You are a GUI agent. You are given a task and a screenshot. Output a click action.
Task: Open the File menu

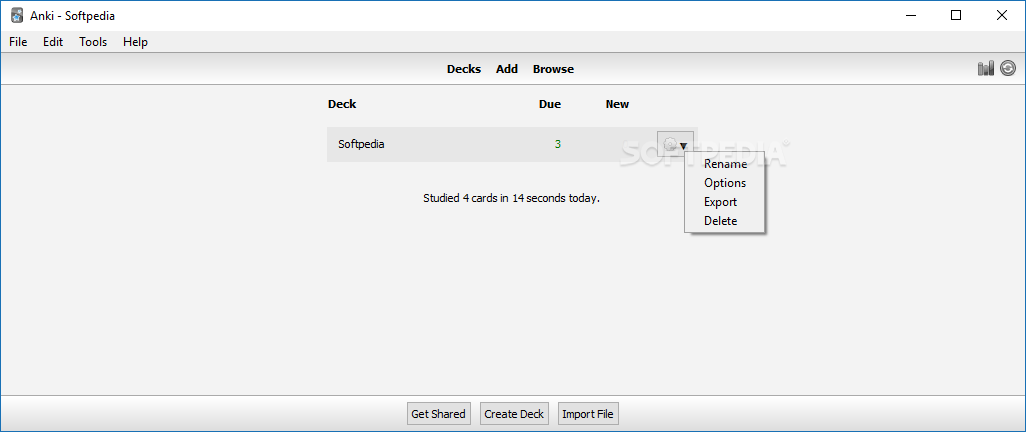[x=18, y=42]
